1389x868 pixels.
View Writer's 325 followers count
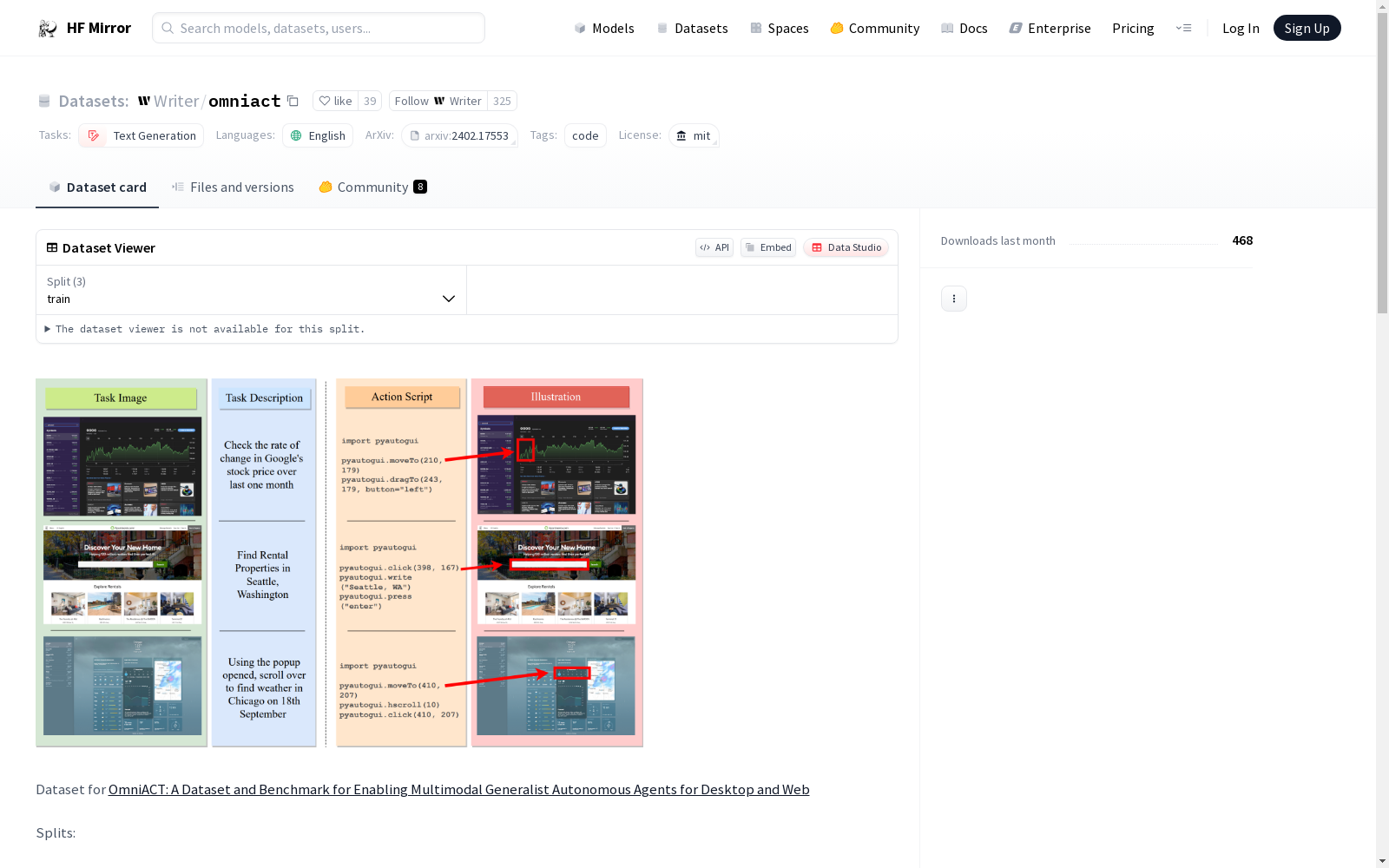click(x=502, y=101)
